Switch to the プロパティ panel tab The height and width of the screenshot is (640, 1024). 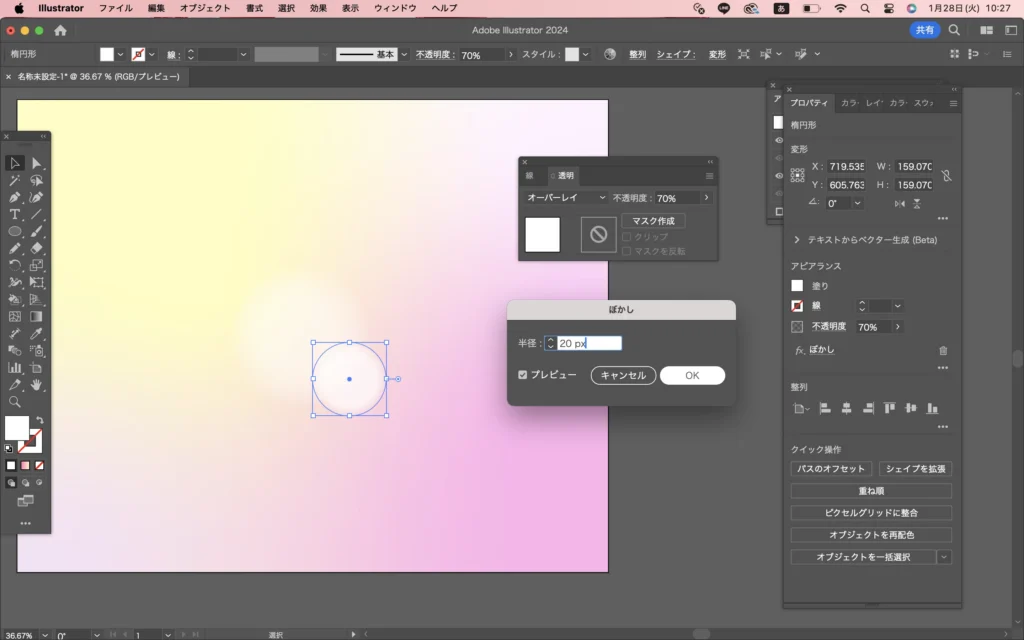(x=809, y=103)
